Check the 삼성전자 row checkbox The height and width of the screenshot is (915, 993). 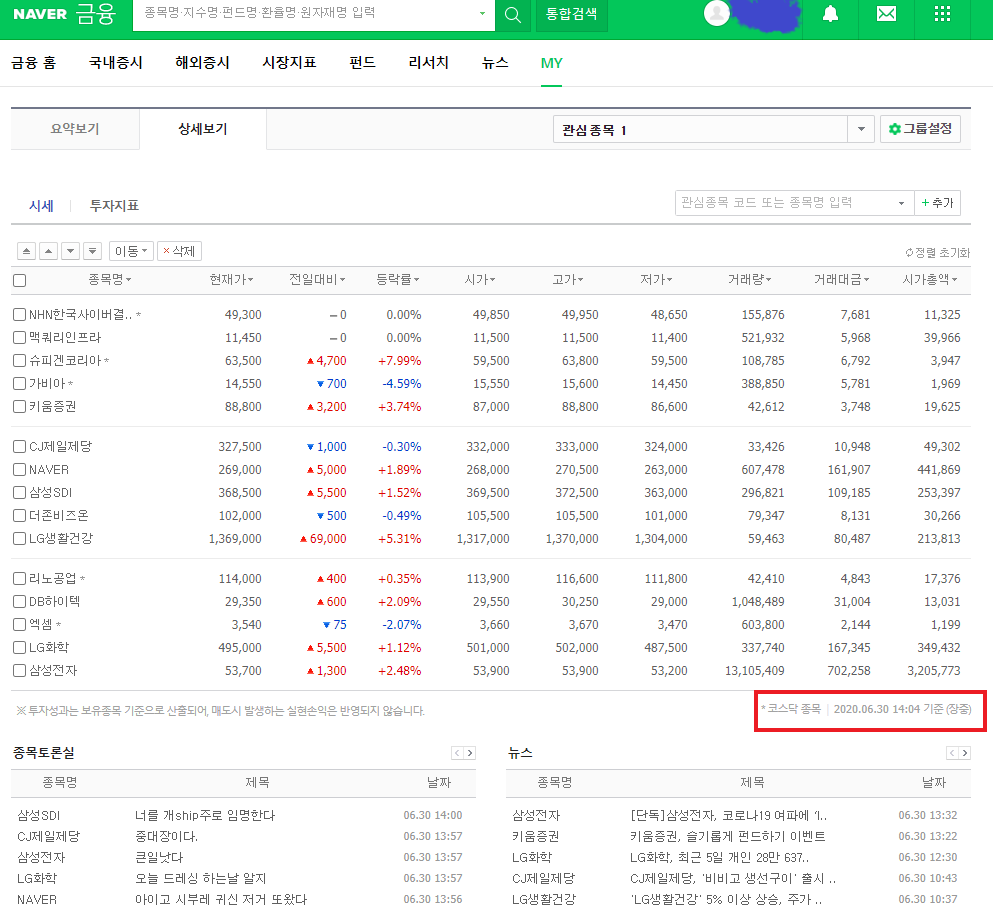(x=20, y=670)
